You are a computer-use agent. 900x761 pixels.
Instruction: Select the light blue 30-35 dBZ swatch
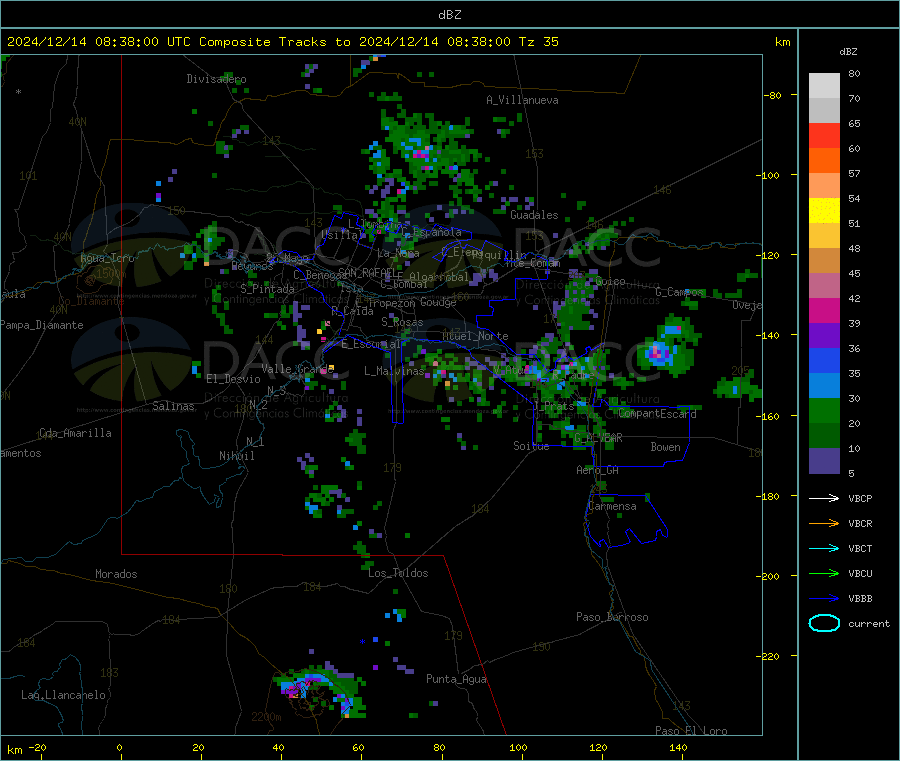point(824,385)
